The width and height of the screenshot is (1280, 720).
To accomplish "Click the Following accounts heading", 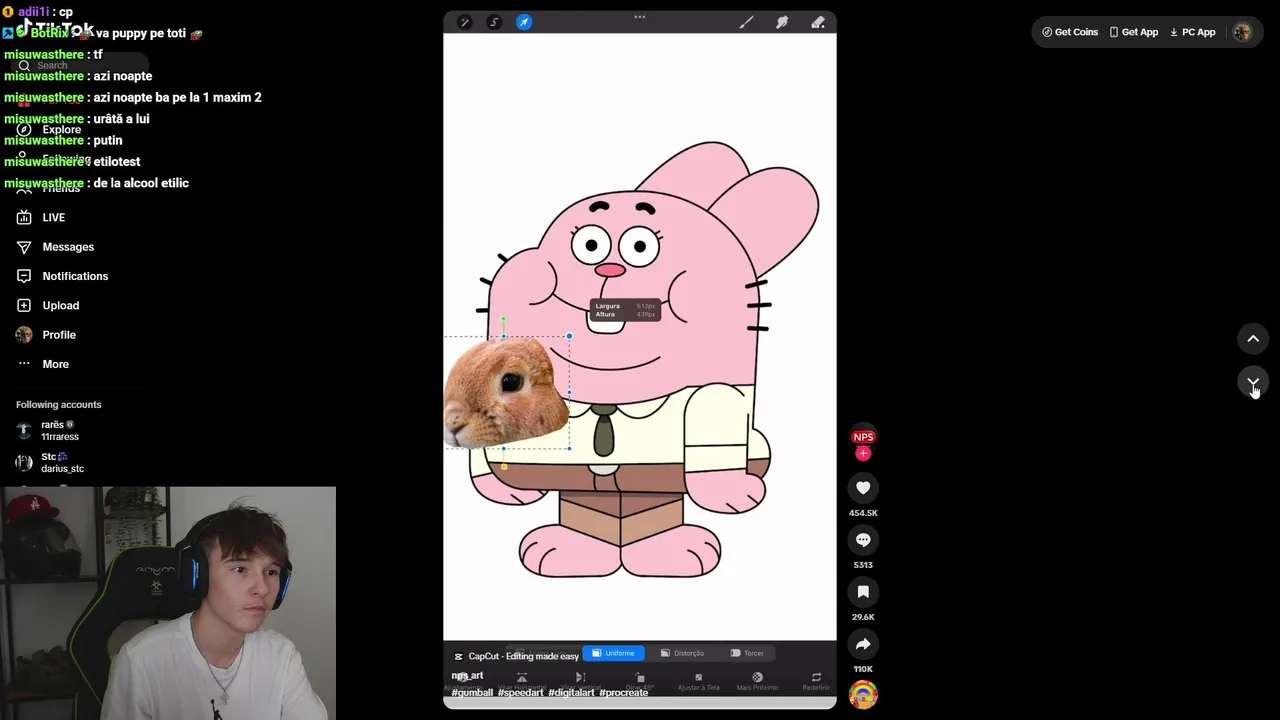I will pyautogui.click(x=59, y=404).
